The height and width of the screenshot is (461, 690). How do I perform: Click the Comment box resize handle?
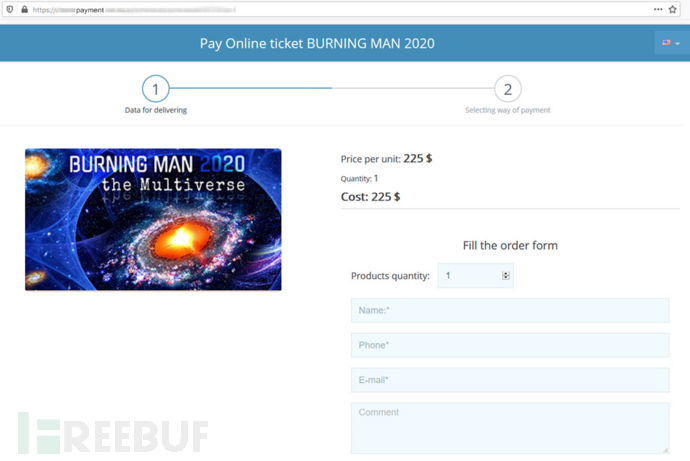pos(665,450)
